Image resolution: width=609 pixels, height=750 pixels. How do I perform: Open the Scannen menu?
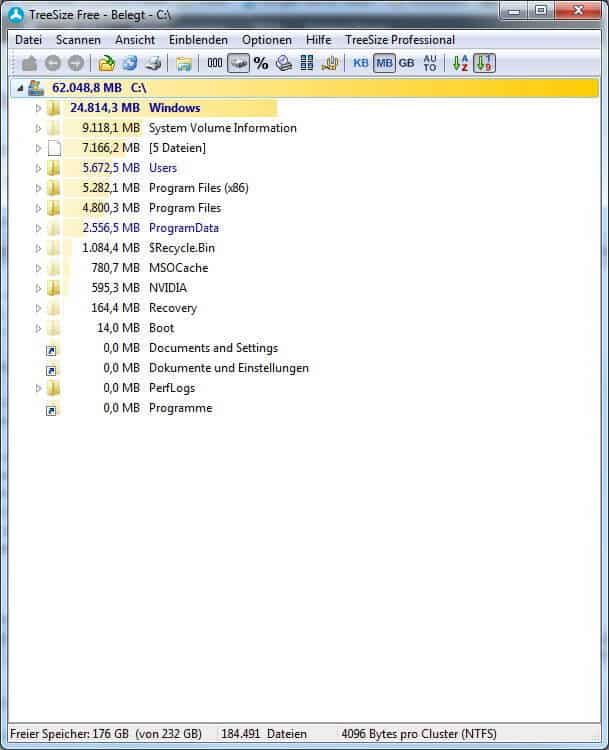click(x=78, y=40)
